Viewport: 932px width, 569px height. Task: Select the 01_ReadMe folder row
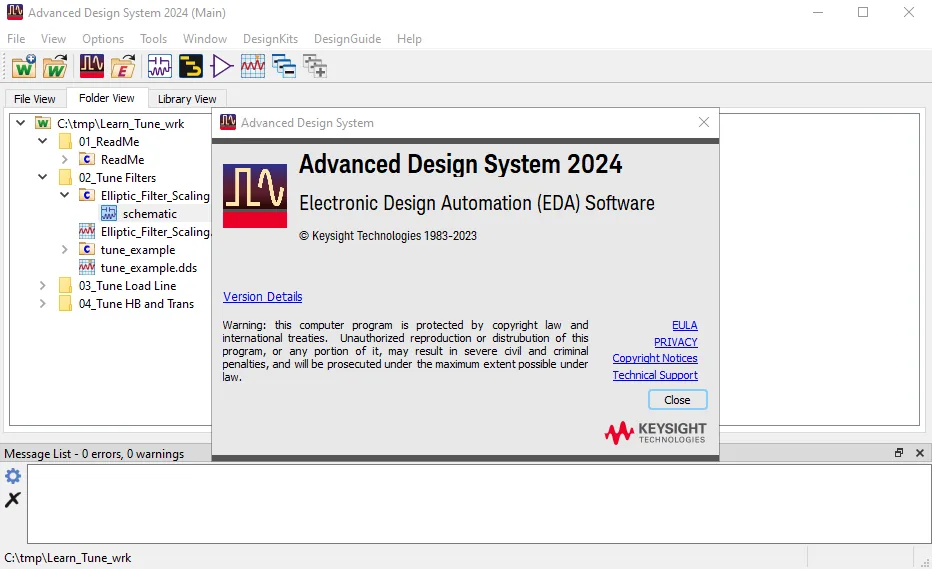[x=109, y=142]
